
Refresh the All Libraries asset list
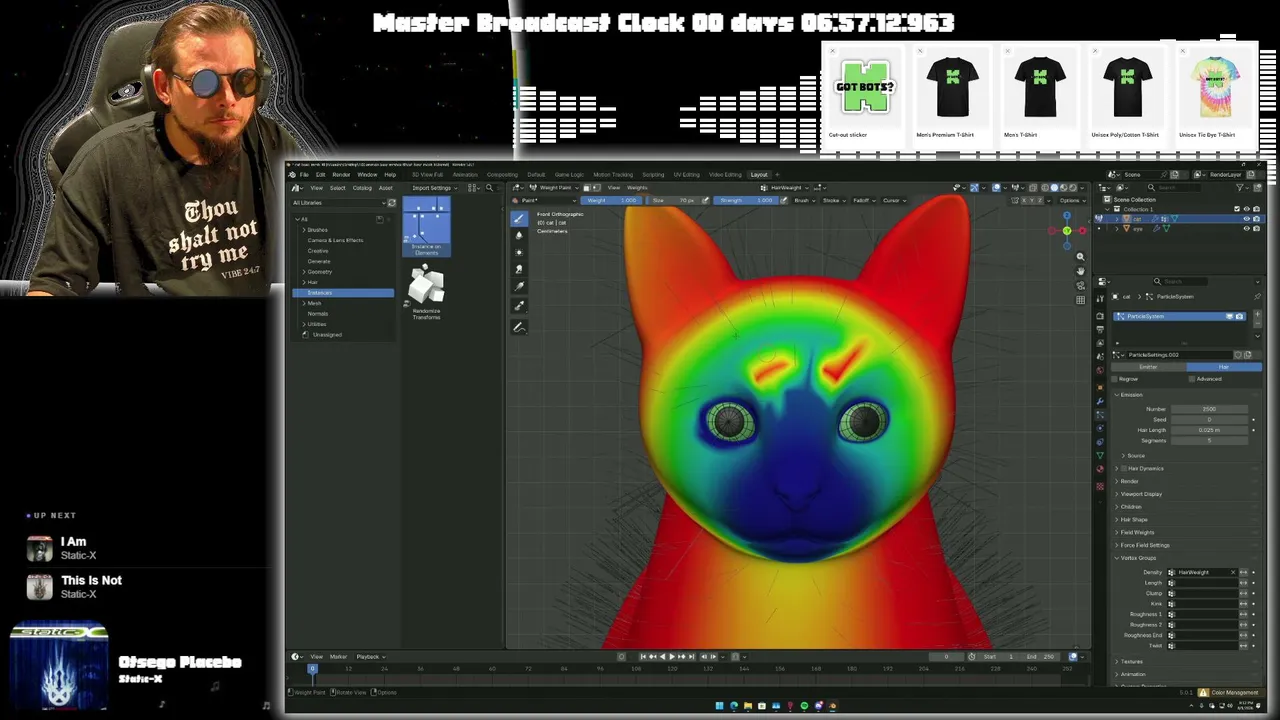pyautogui.click(x=391, y=203)
